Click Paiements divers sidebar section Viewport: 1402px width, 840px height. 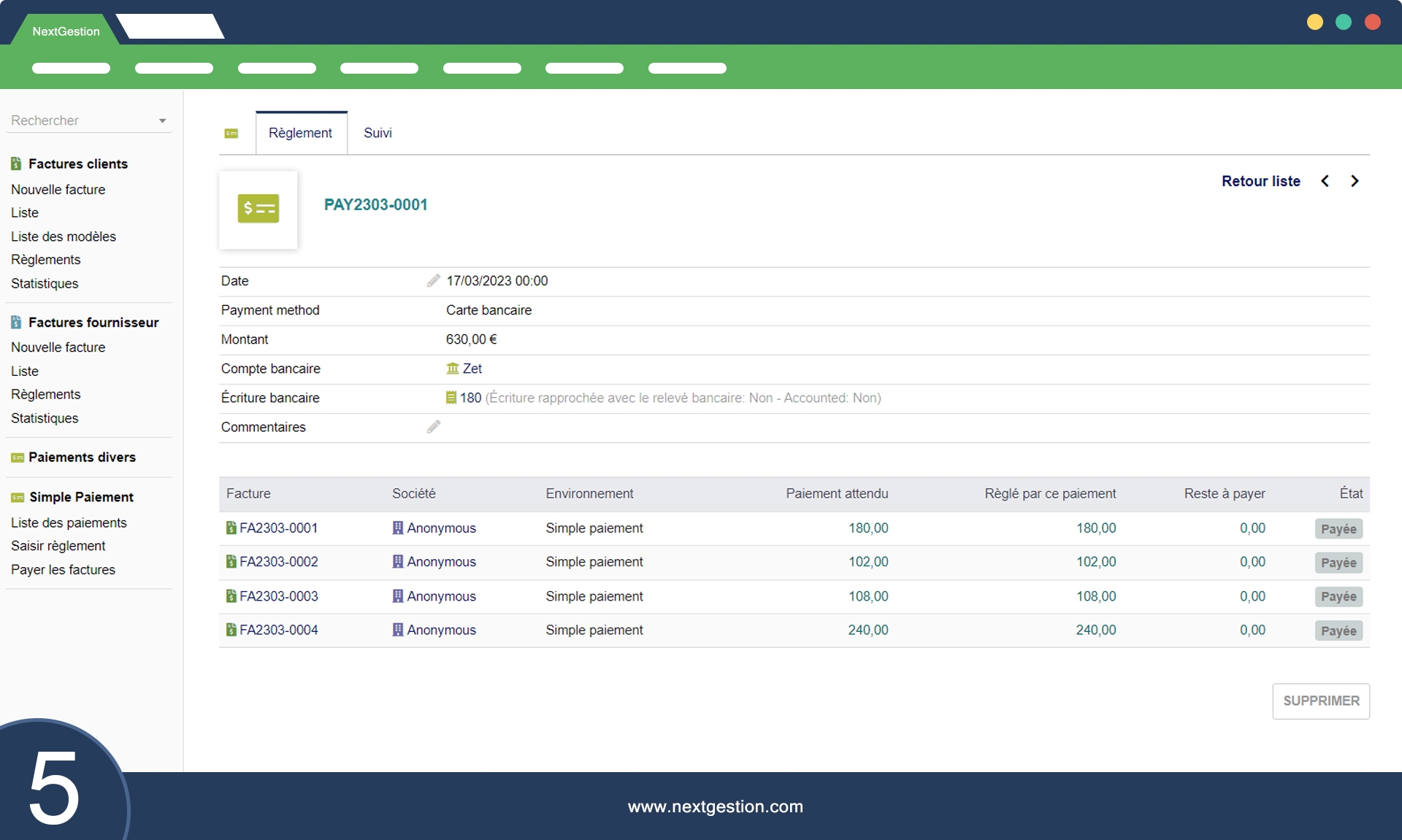pyautogui.click(x=82, y=458)
